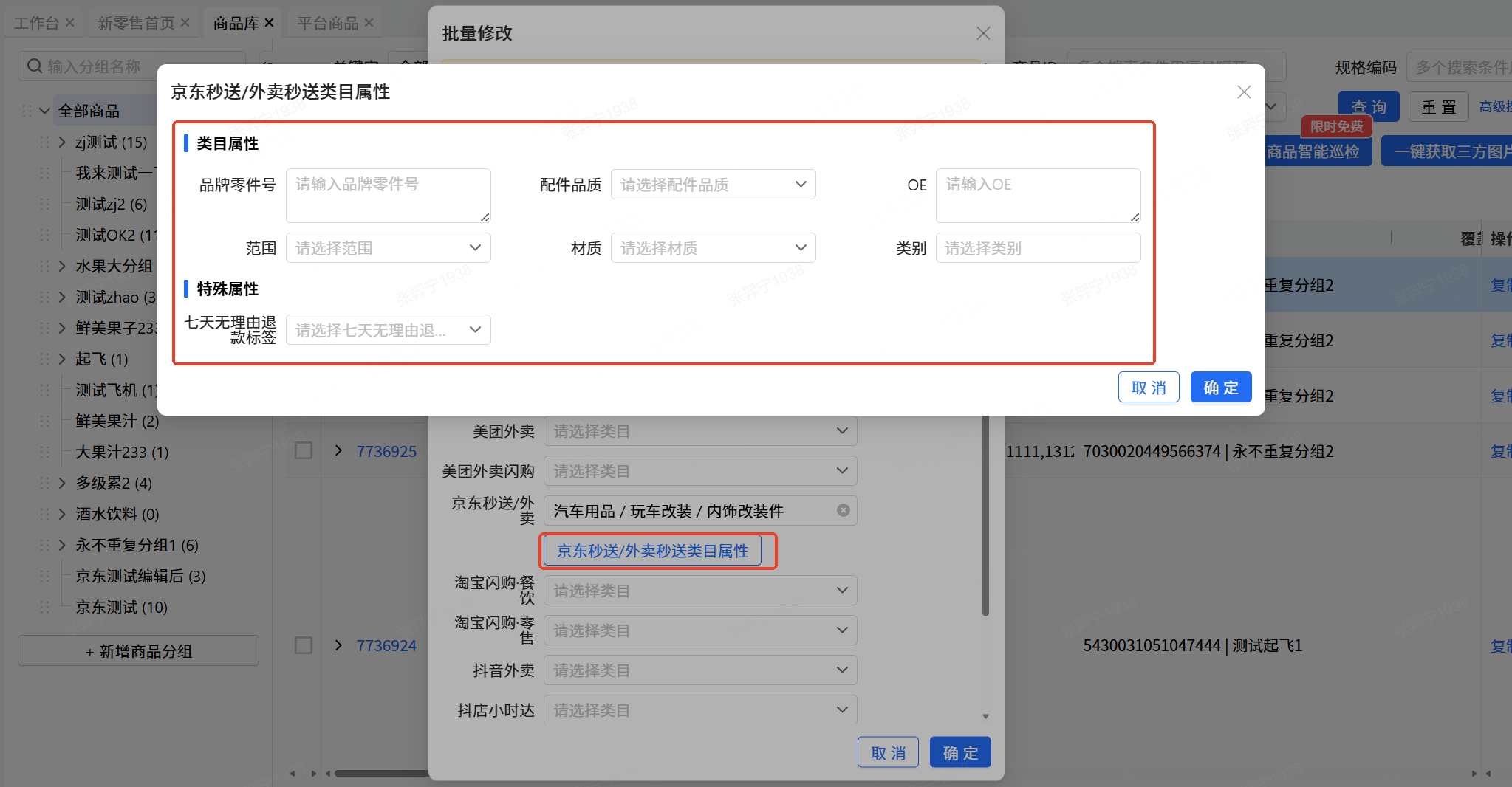Open the 材质 dropdown
Screen dimensions: 1512x787
(x=713, y=248)
